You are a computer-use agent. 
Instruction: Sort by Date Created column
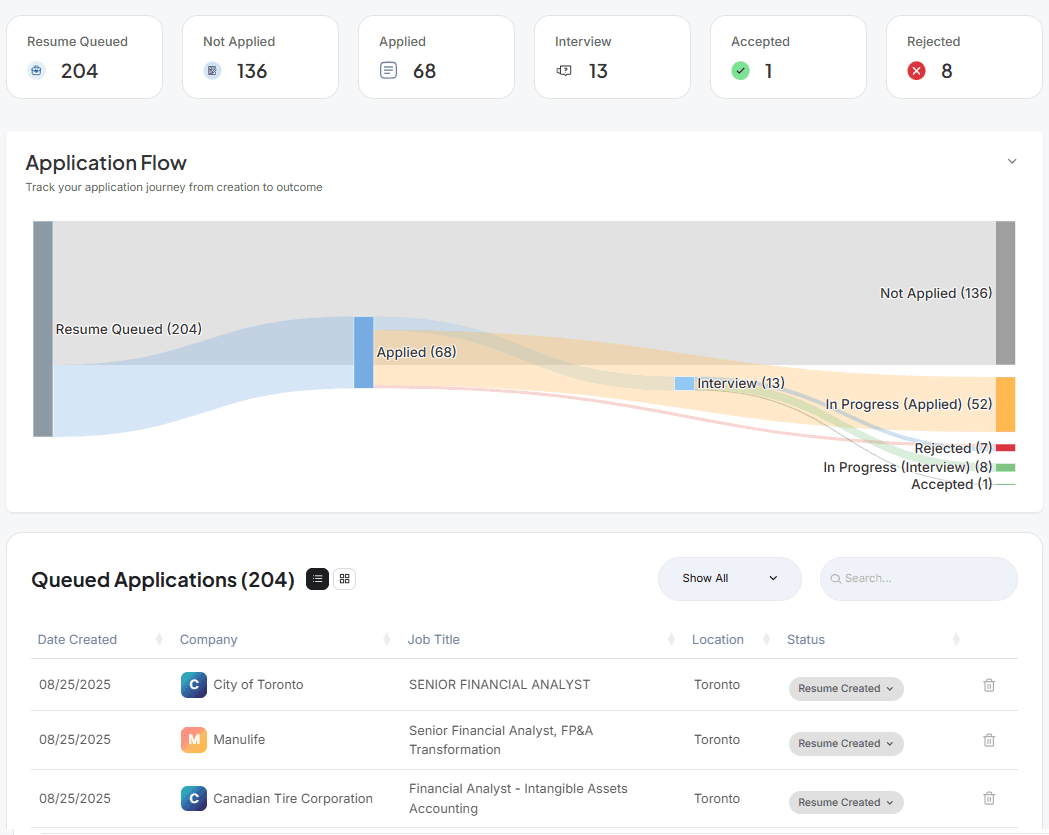point(77,640)
